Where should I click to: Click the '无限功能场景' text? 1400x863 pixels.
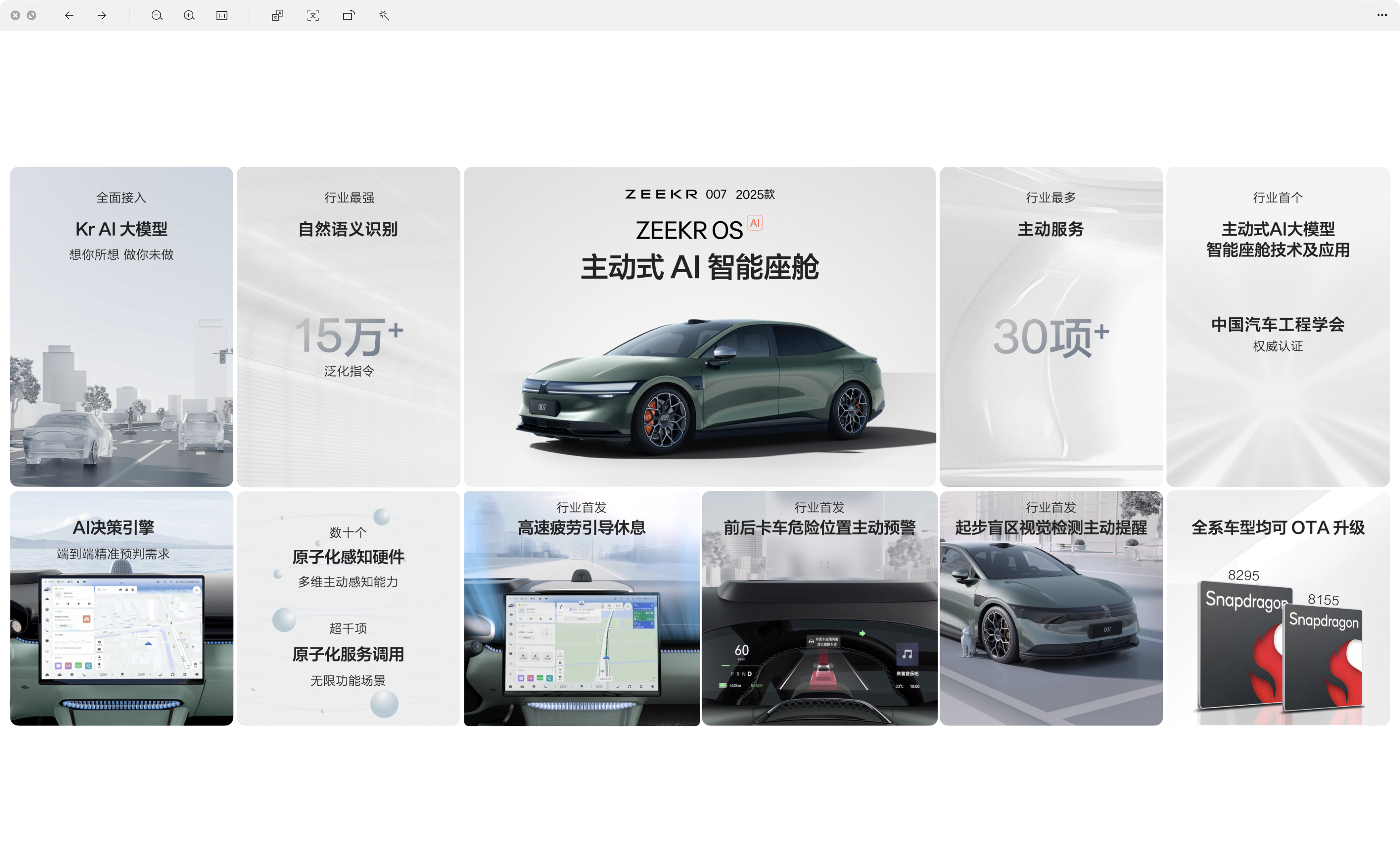pyautogui.click(x=348, y=681)
